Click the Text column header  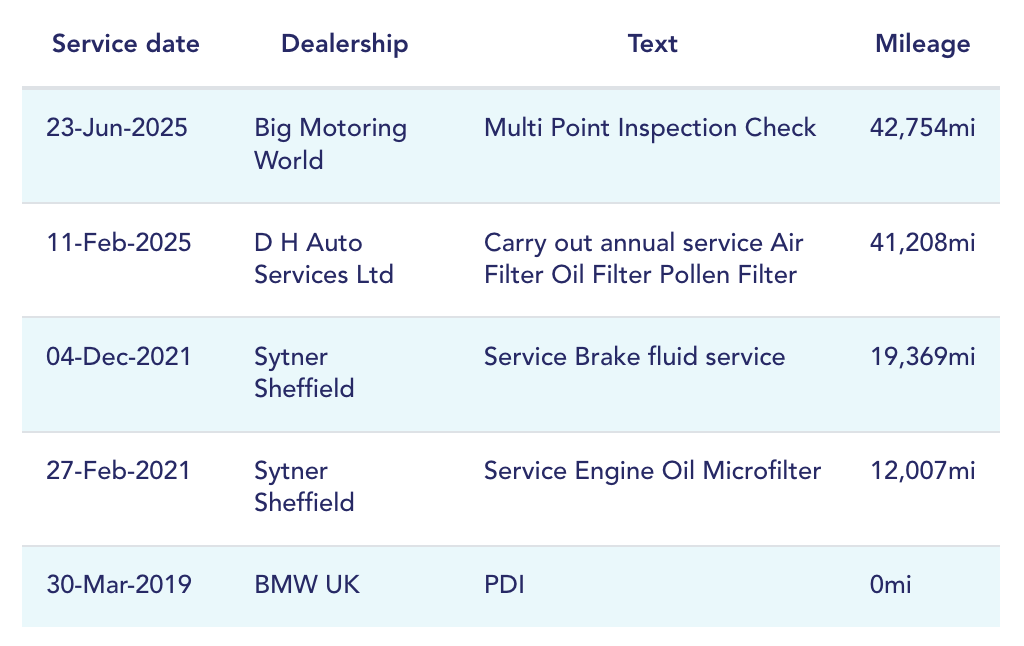[x=652, y=44]
